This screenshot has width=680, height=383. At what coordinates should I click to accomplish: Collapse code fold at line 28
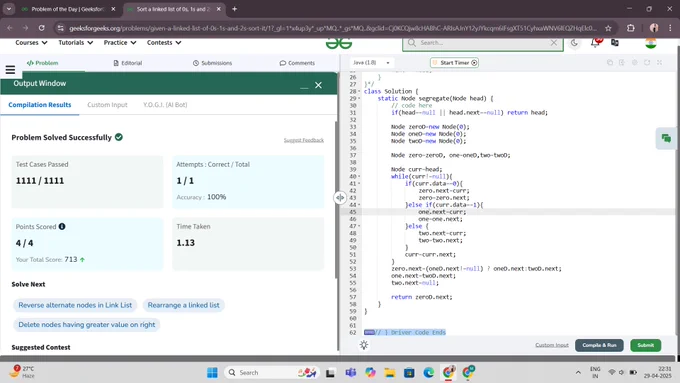[359, 92]
